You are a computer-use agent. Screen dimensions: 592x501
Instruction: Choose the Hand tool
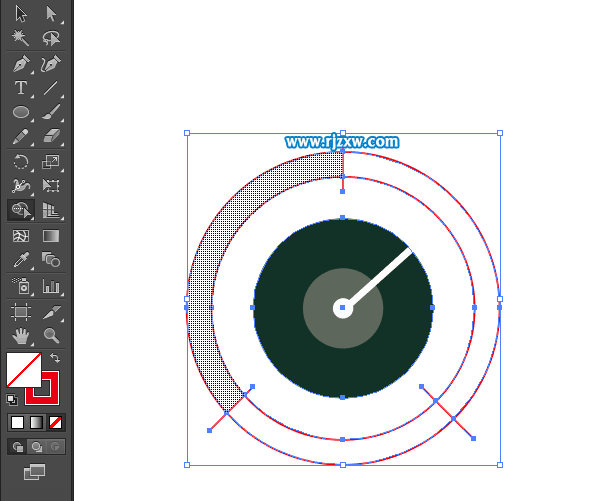click(x=21, y=336)
